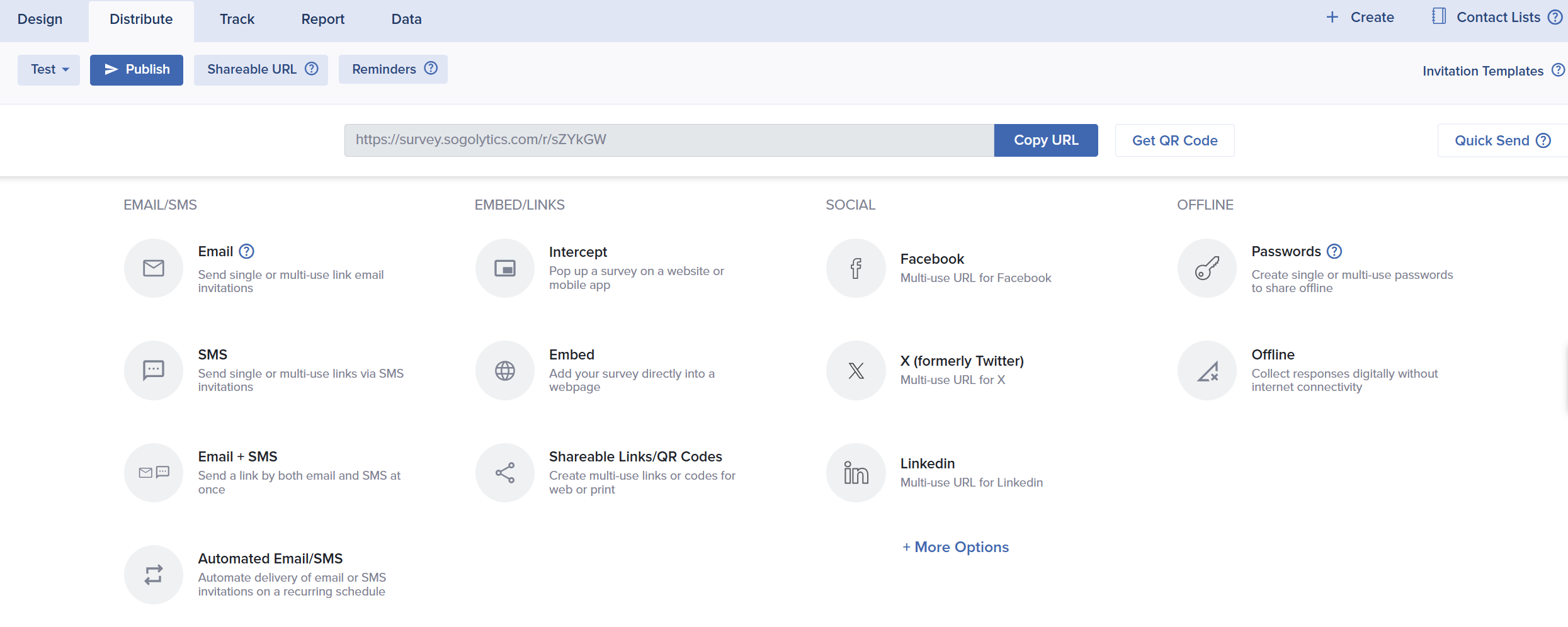Select the SMS chat bubble icon

coord(153,370)
